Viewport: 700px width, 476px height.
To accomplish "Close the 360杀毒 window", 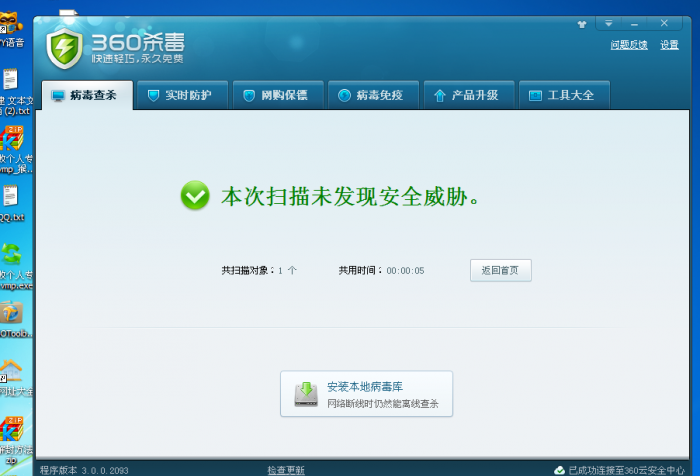I will tap(664, 23).
